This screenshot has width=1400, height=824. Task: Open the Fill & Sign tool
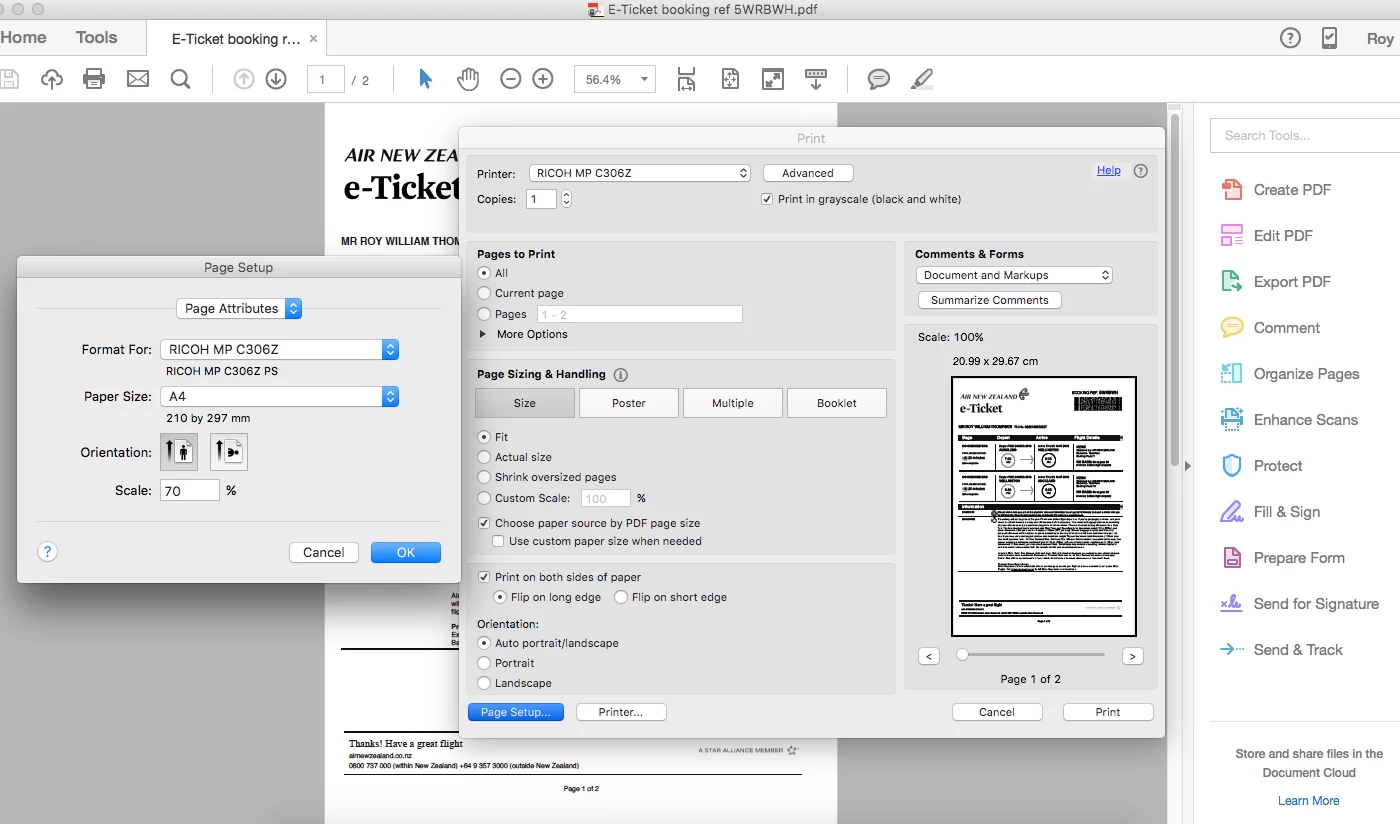pyautogui.click(x=1270, y=512)
